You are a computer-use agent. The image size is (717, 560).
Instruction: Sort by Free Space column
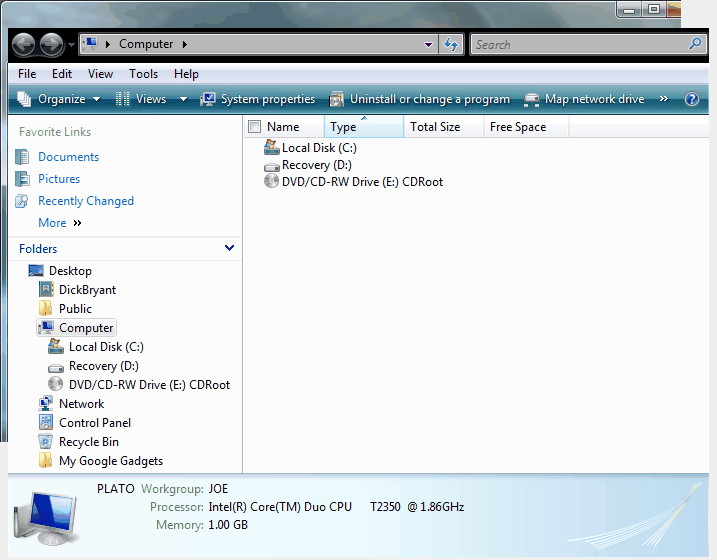click(526, 127)
